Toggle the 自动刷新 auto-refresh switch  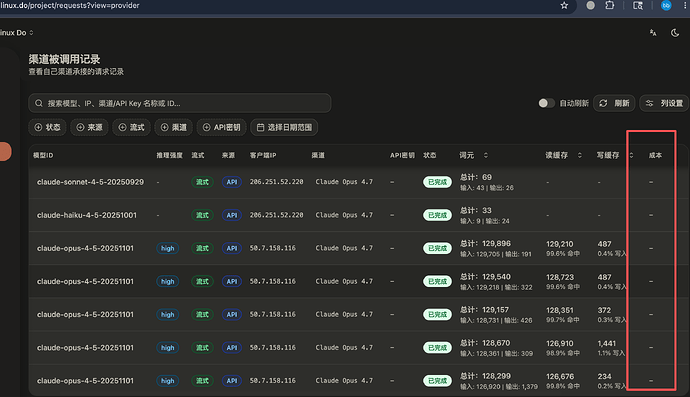point(546,103)
